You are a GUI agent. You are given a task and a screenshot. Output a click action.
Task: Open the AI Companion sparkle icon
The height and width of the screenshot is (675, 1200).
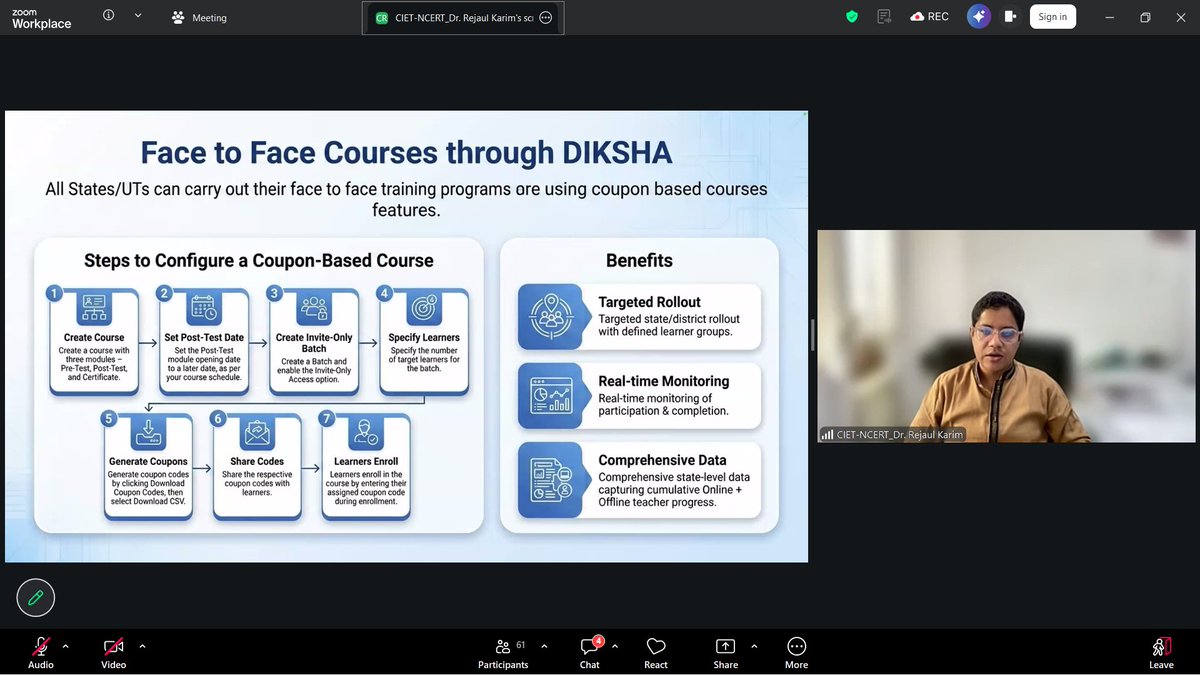click(978, 16)
